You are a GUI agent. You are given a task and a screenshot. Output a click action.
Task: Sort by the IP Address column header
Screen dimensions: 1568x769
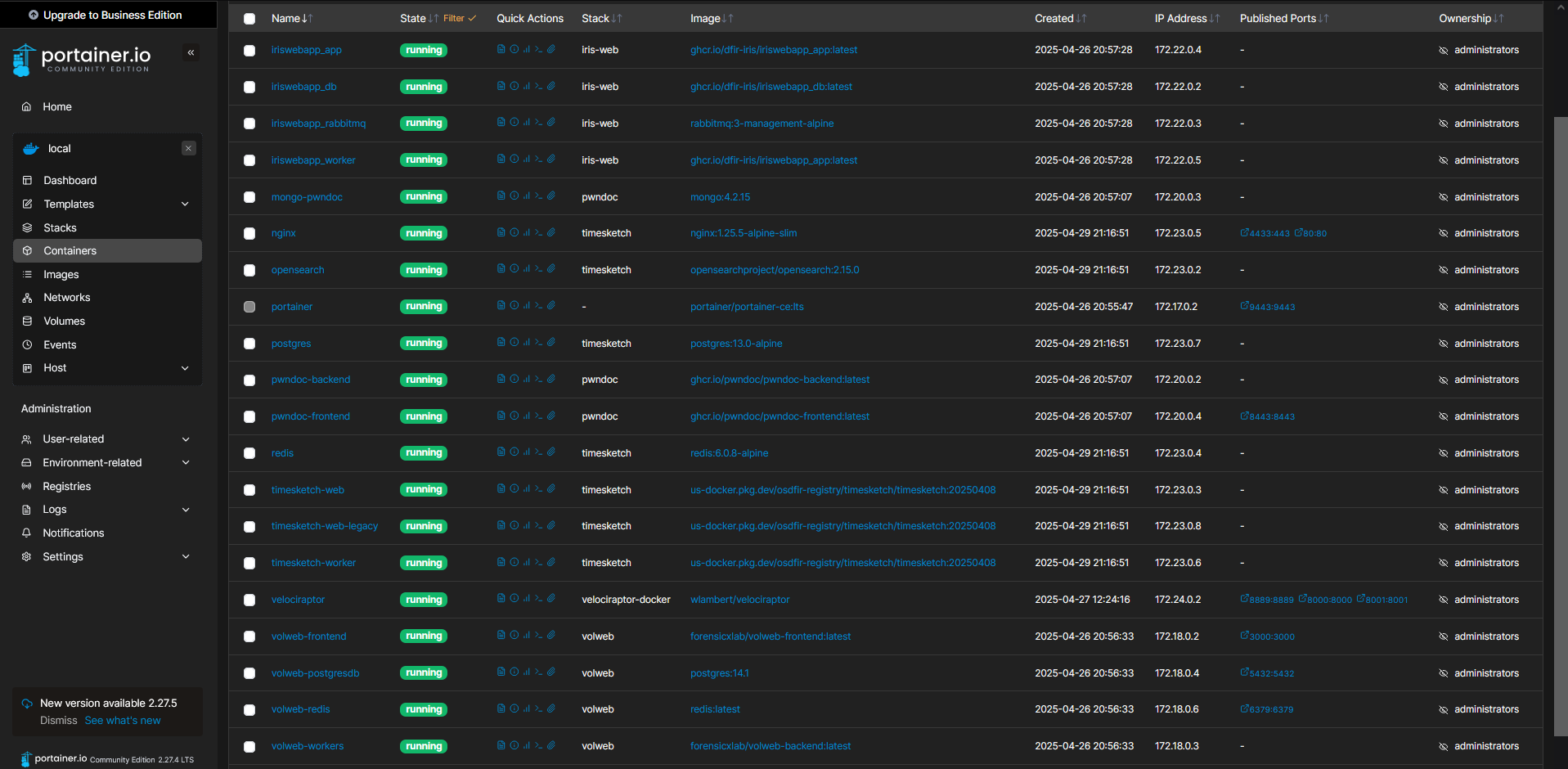coord(1187,18)
